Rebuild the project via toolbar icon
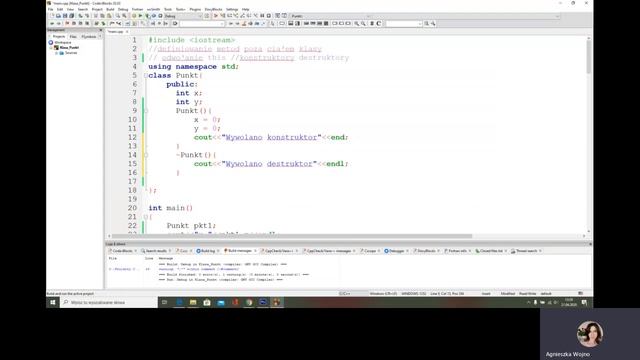Viewport: 640px width, 360px height. (x=154, y=16)
